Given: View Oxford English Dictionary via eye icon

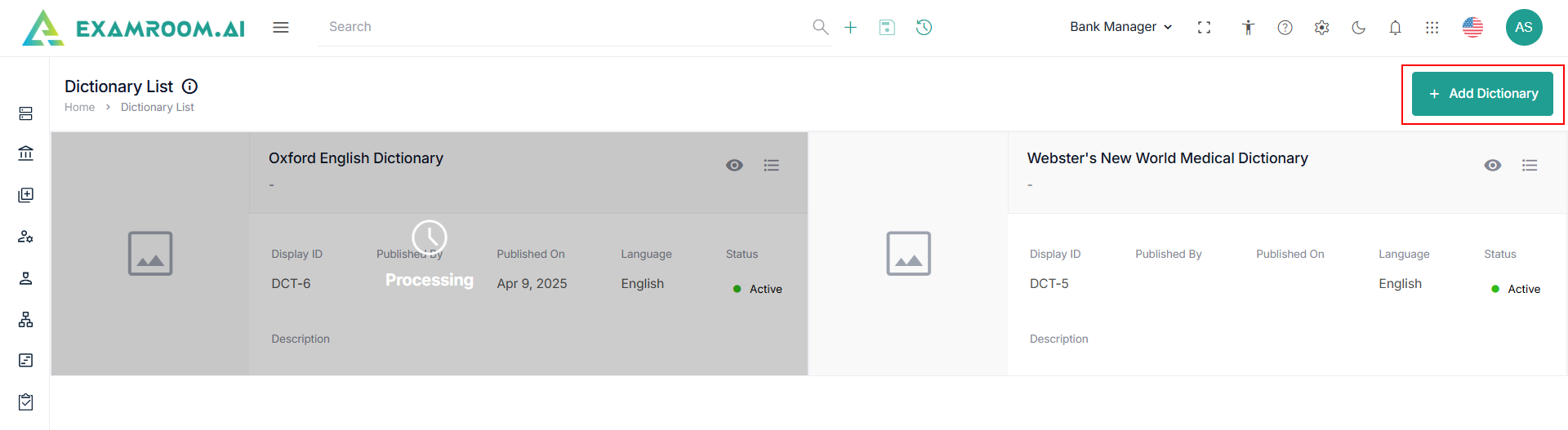Looking at the screenshot, I should pos(734,166).
